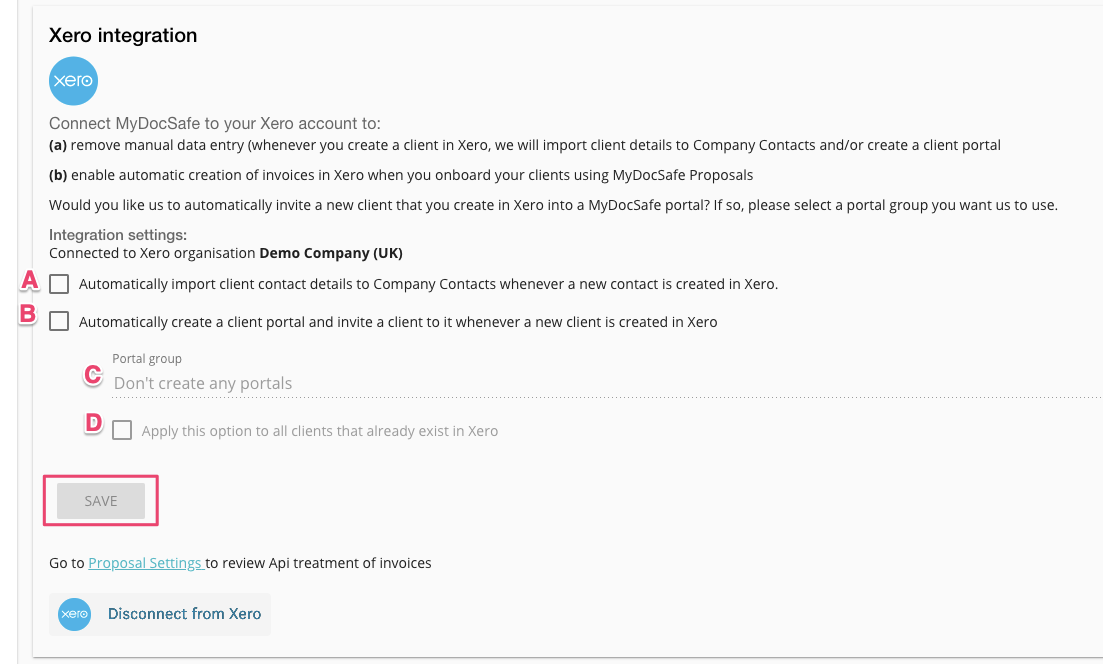Click the 'Automatically create a client portal' label text
Image resolution: width=1103 pixels, height=664 pixels.
397,322
